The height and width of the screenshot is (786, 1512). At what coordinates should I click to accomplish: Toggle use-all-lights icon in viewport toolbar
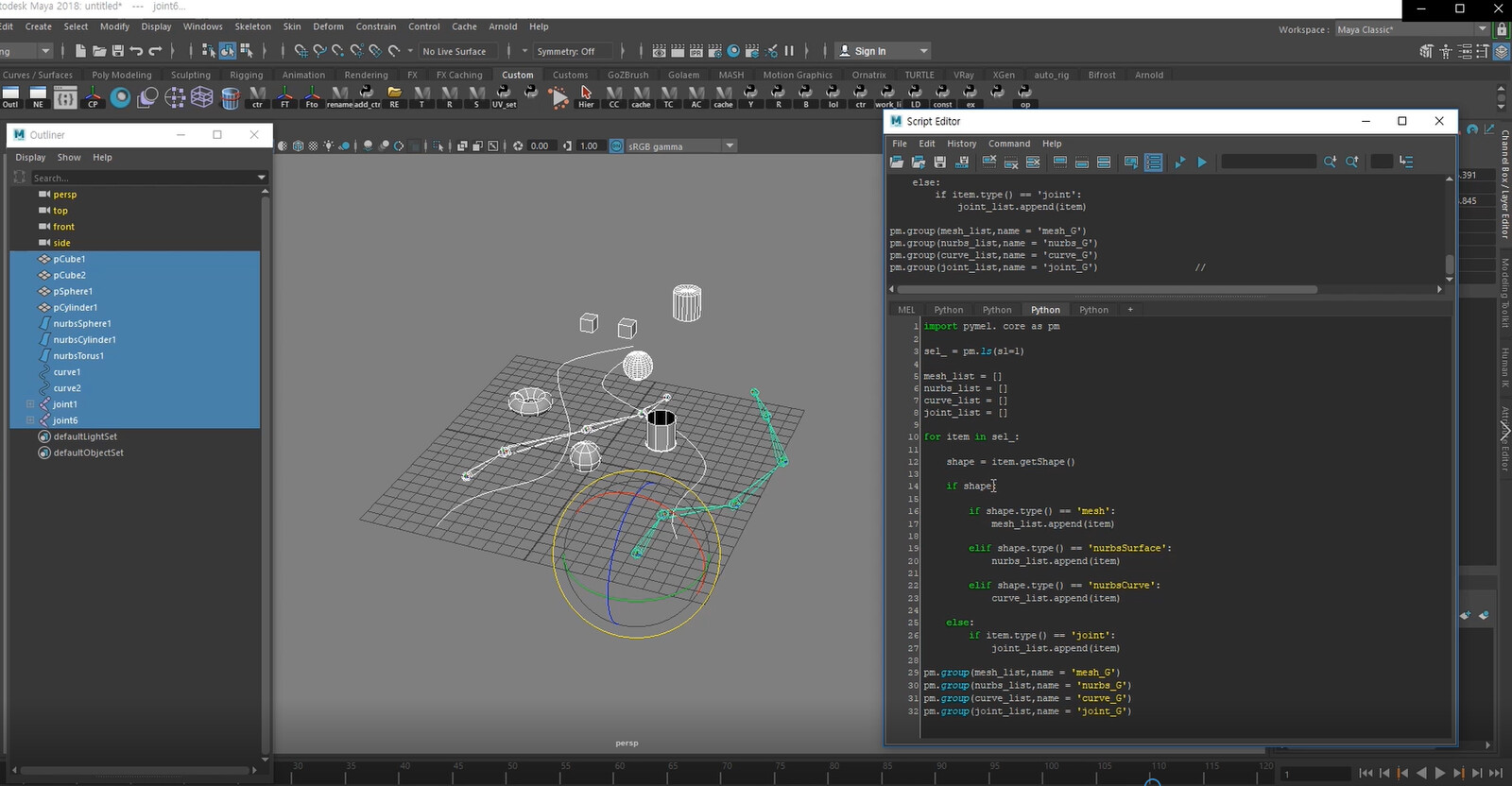(x=328, y=146)
